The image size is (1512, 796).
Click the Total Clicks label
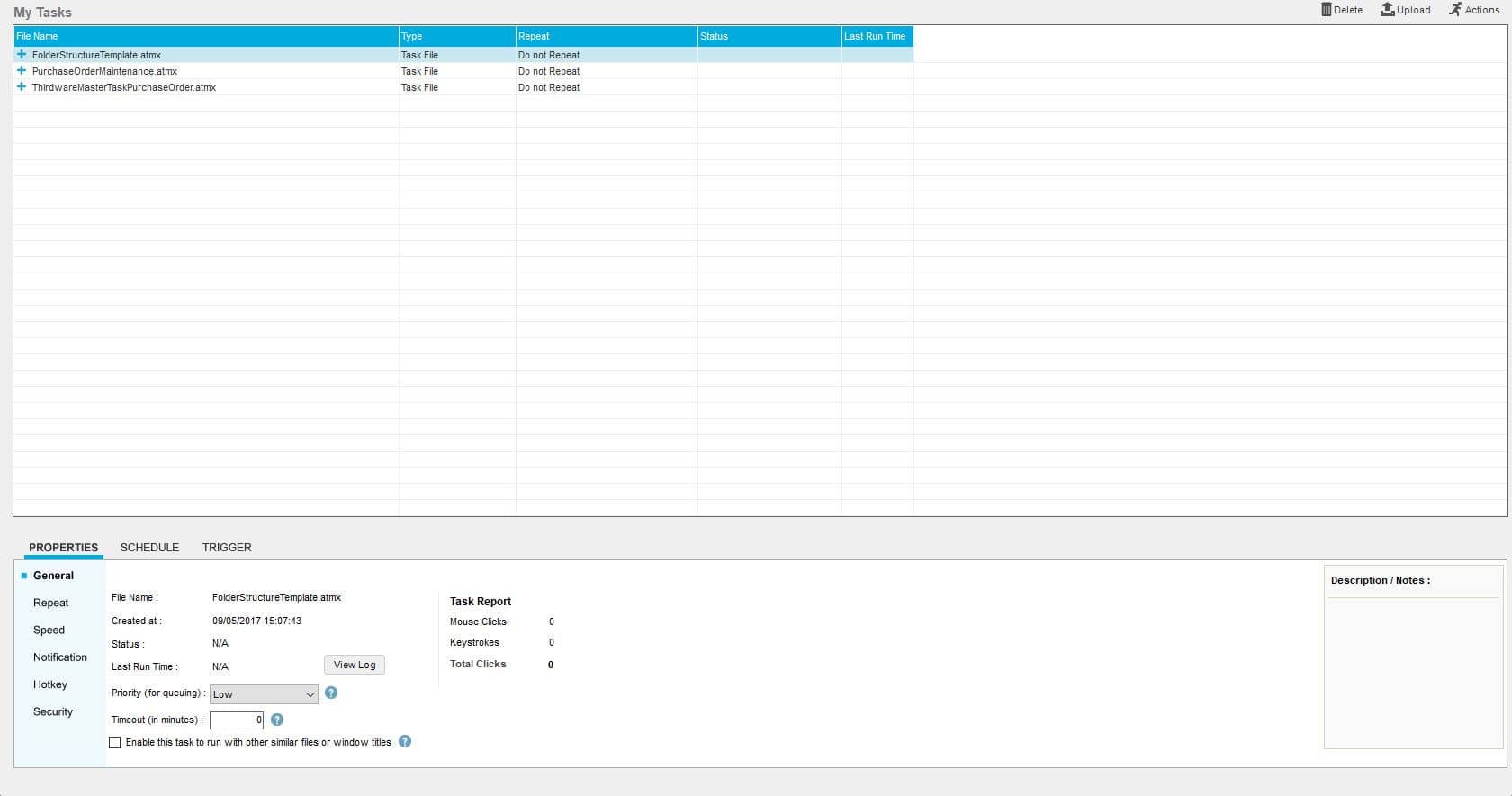point(478,664)
